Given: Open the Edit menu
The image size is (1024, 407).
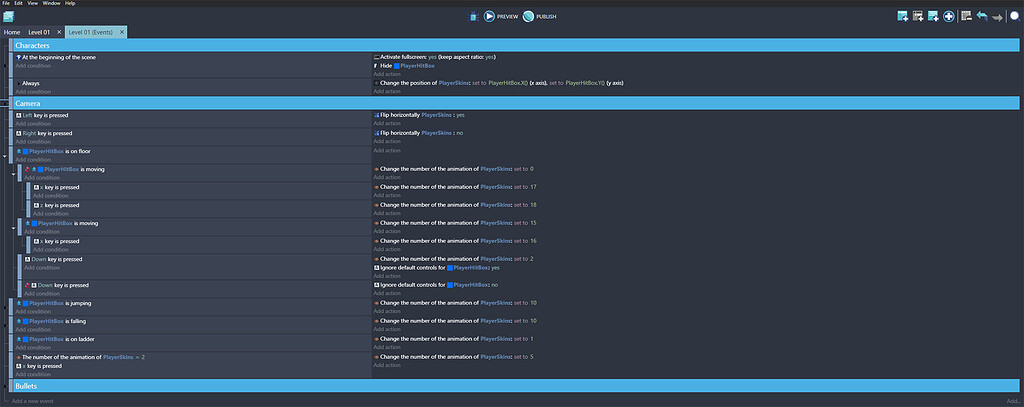Looking at the screenshot, I should pos(18,3).
